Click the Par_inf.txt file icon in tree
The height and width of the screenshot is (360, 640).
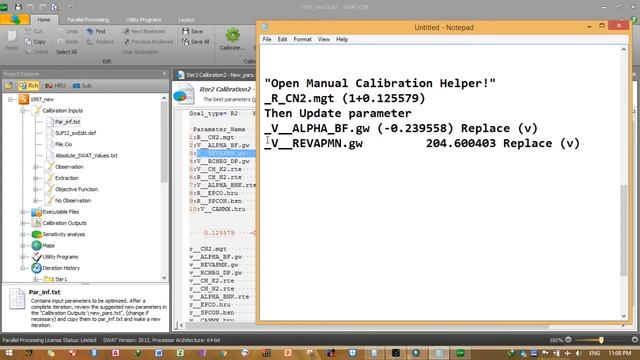(x=50, y=122)
